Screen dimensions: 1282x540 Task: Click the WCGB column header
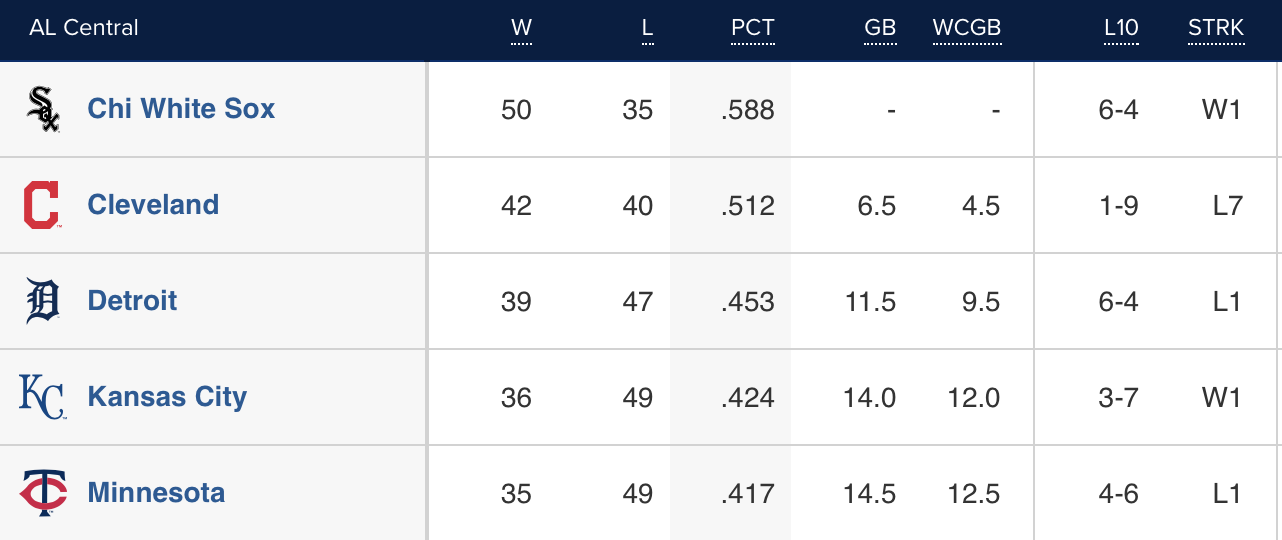[966, 28]
